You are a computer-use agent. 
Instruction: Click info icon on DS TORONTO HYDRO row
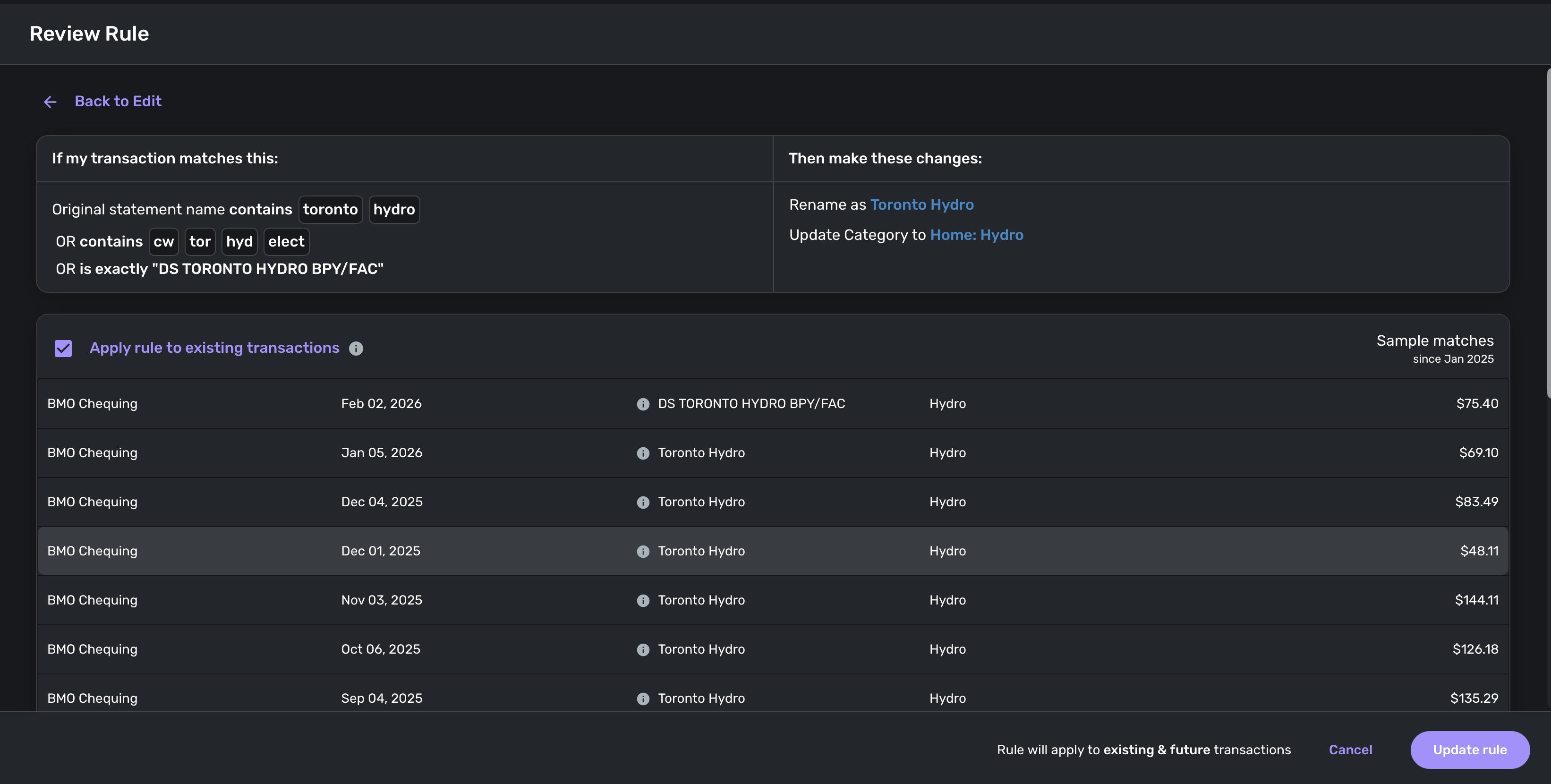(643, 404)
